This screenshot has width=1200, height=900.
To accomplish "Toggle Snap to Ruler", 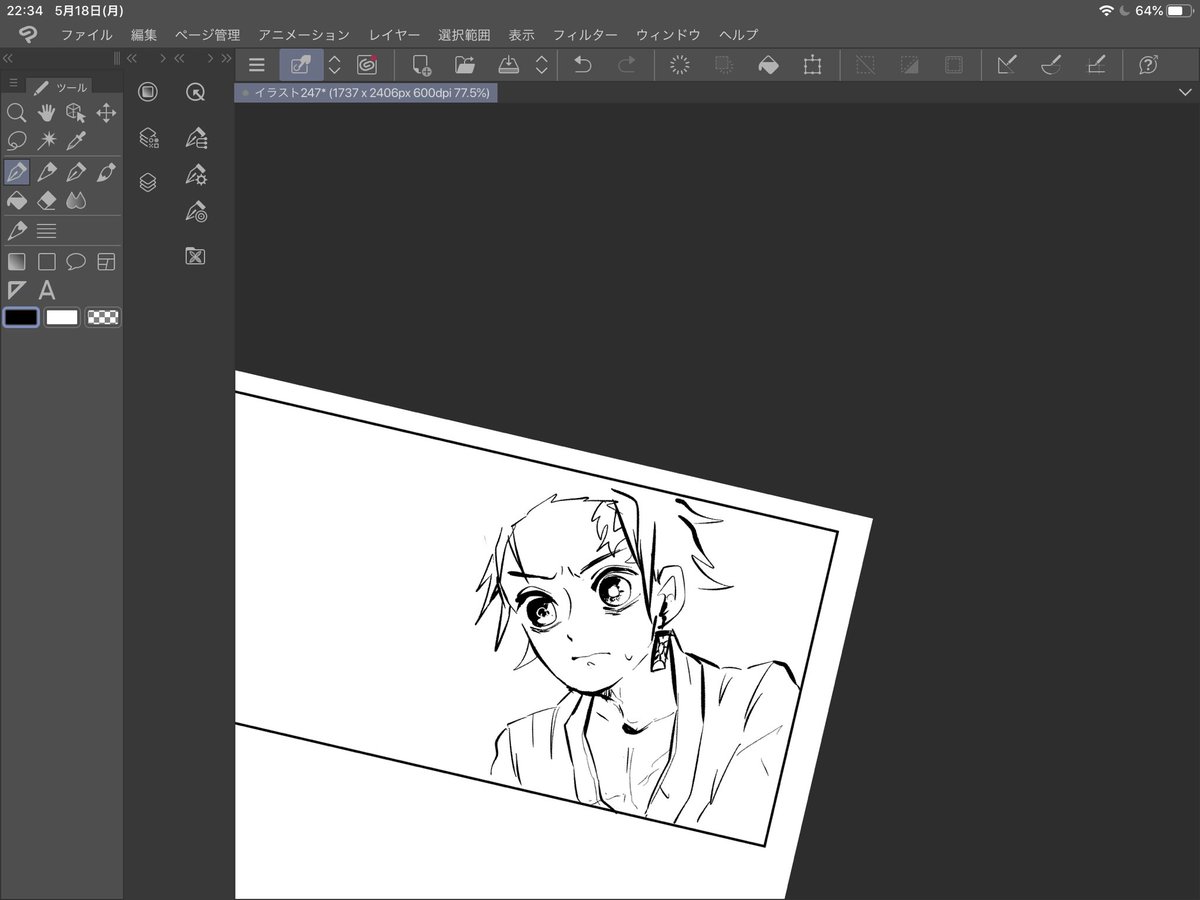I will point(1007,65).
